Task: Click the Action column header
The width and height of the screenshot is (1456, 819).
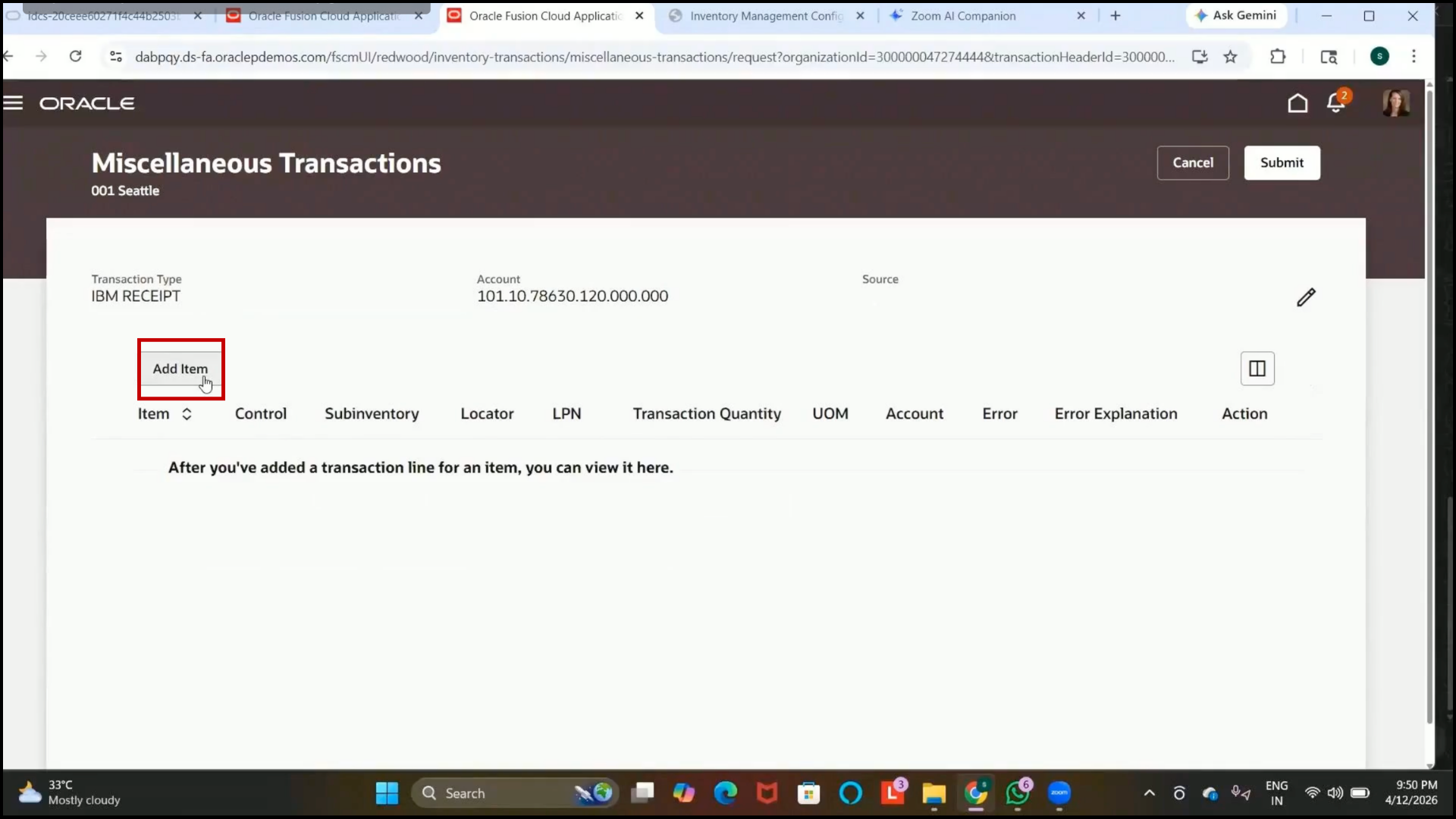Action: 1244,414
